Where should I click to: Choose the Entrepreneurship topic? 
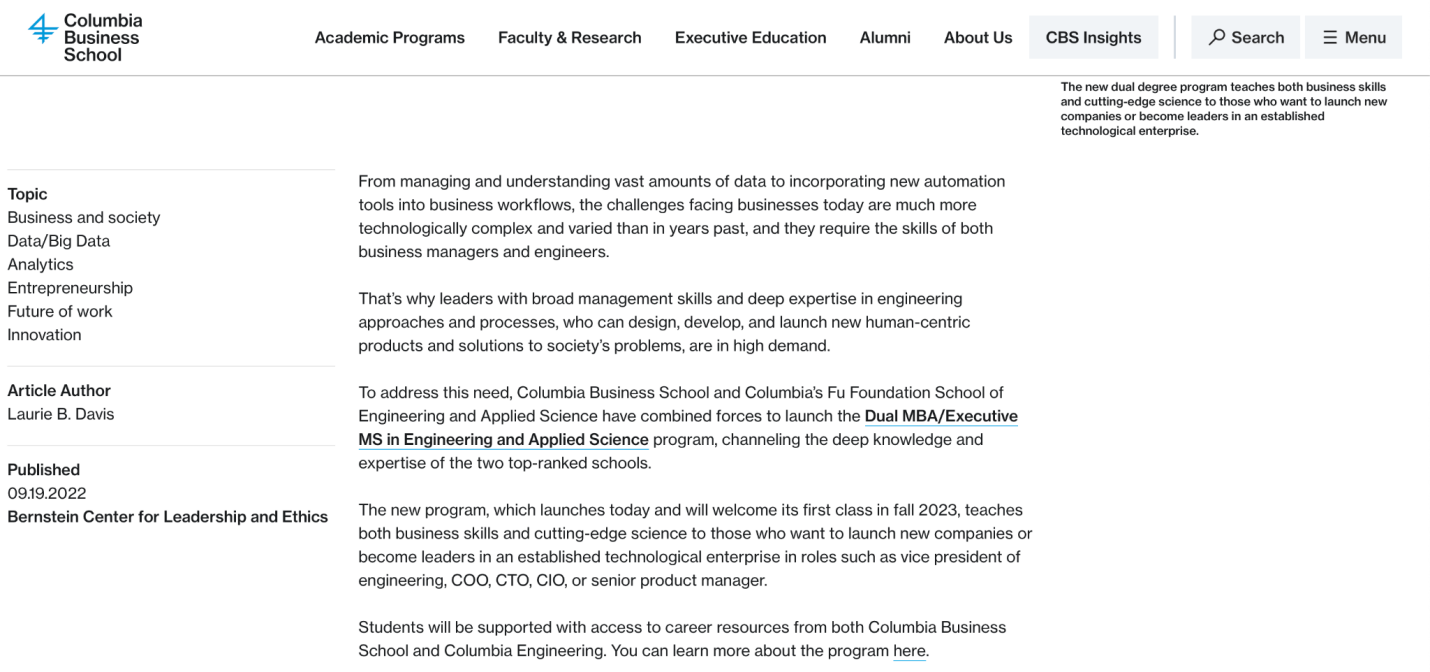coord(70,288)
